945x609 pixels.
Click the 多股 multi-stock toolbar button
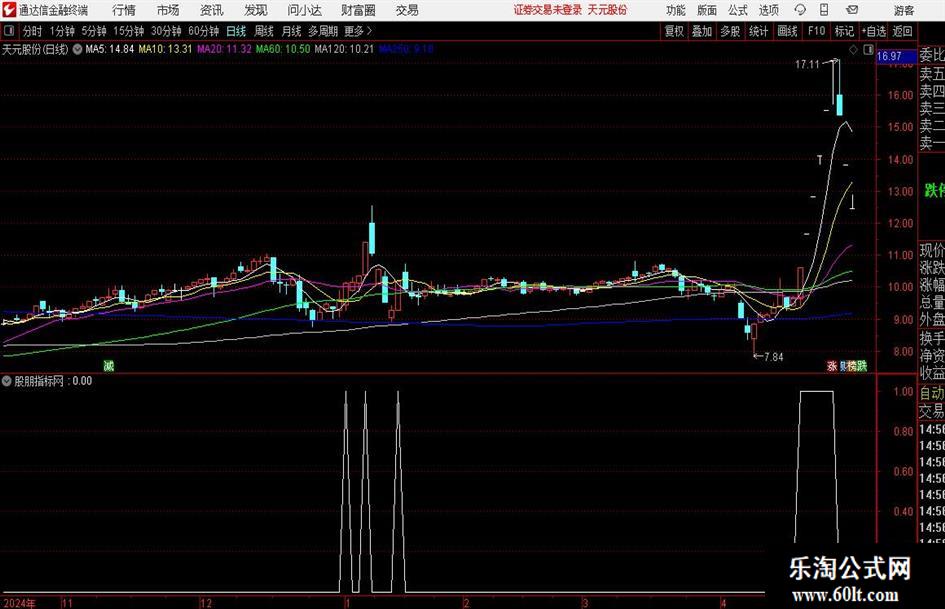(730, 31)
